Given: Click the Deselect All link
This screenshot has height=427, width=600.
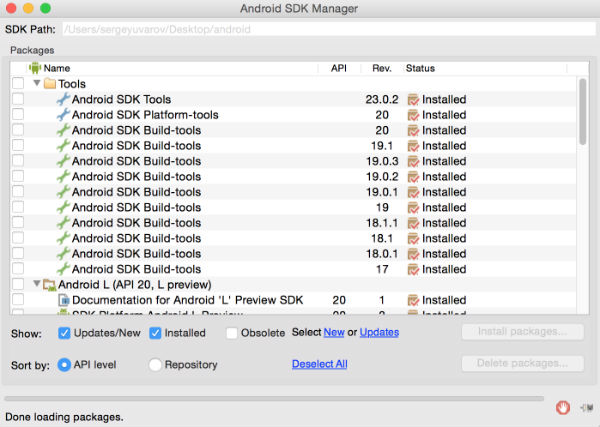Looking at the screenshot, I should (x=319, y=364).
